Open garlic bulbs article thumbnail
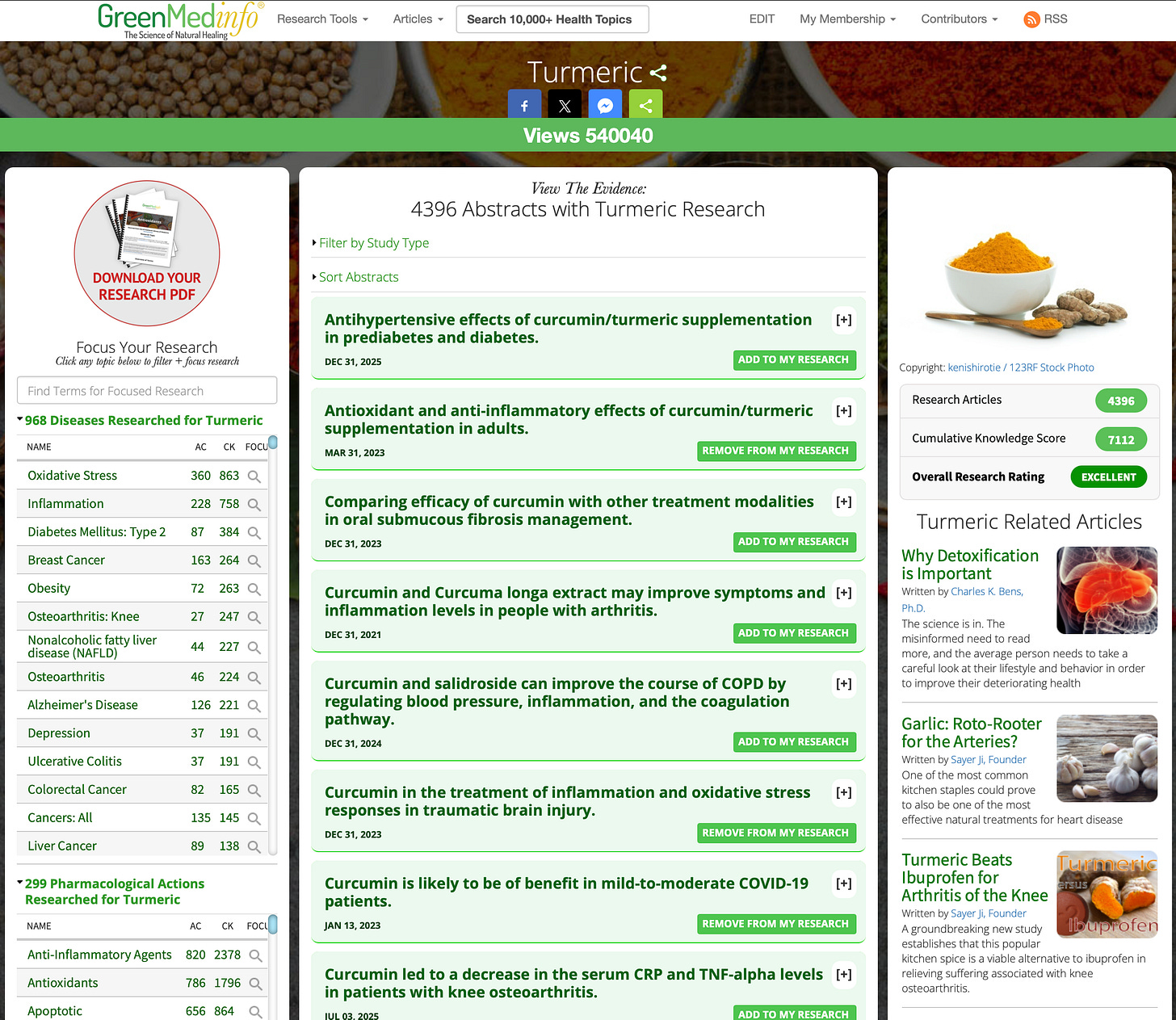Screen dimensions: 1176x1020 1107,758
